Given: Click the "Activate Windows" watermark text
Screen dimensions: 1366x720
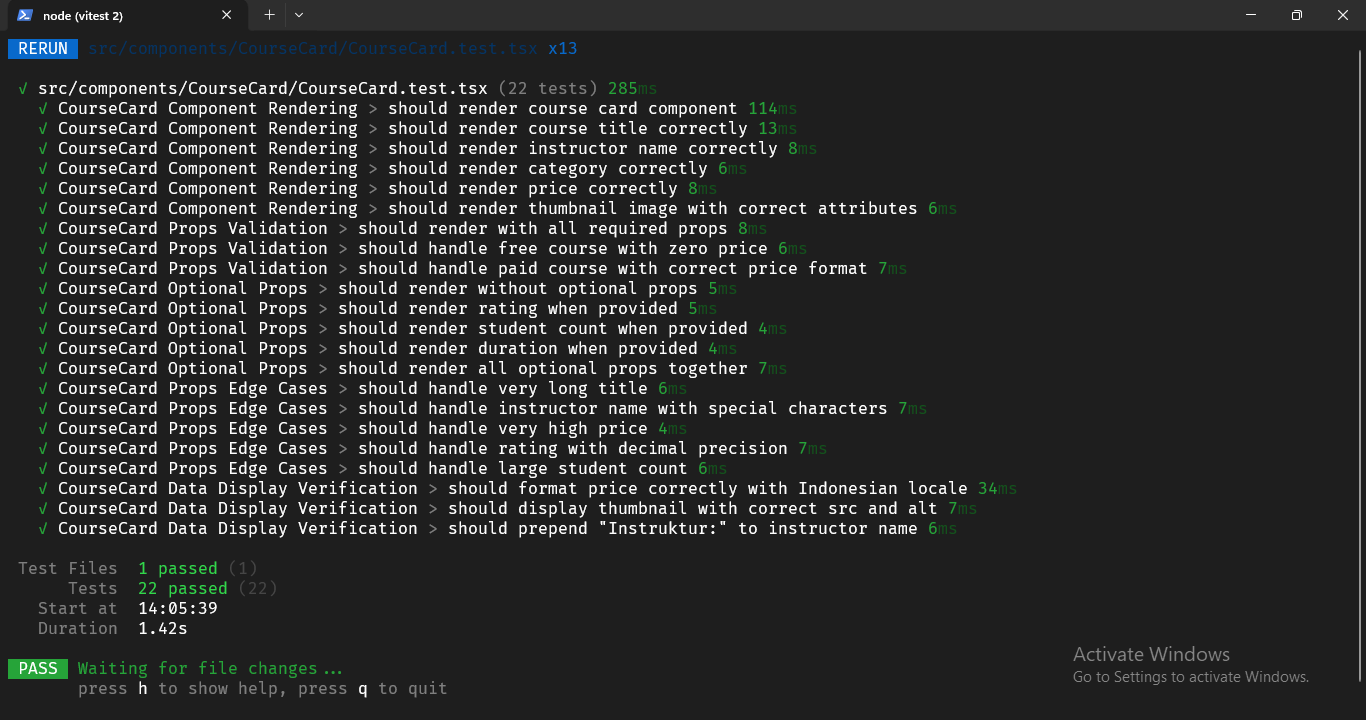Looking at the screenshot, I should tap(1151, 655).
